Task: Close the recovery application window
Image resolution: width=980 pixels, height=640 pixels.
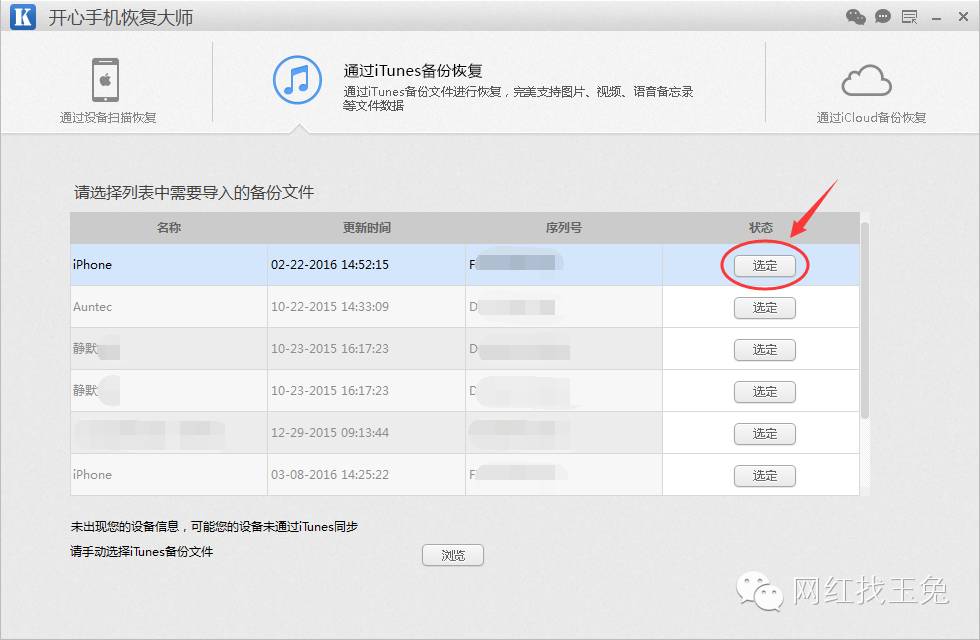Action: coord(963,17)
